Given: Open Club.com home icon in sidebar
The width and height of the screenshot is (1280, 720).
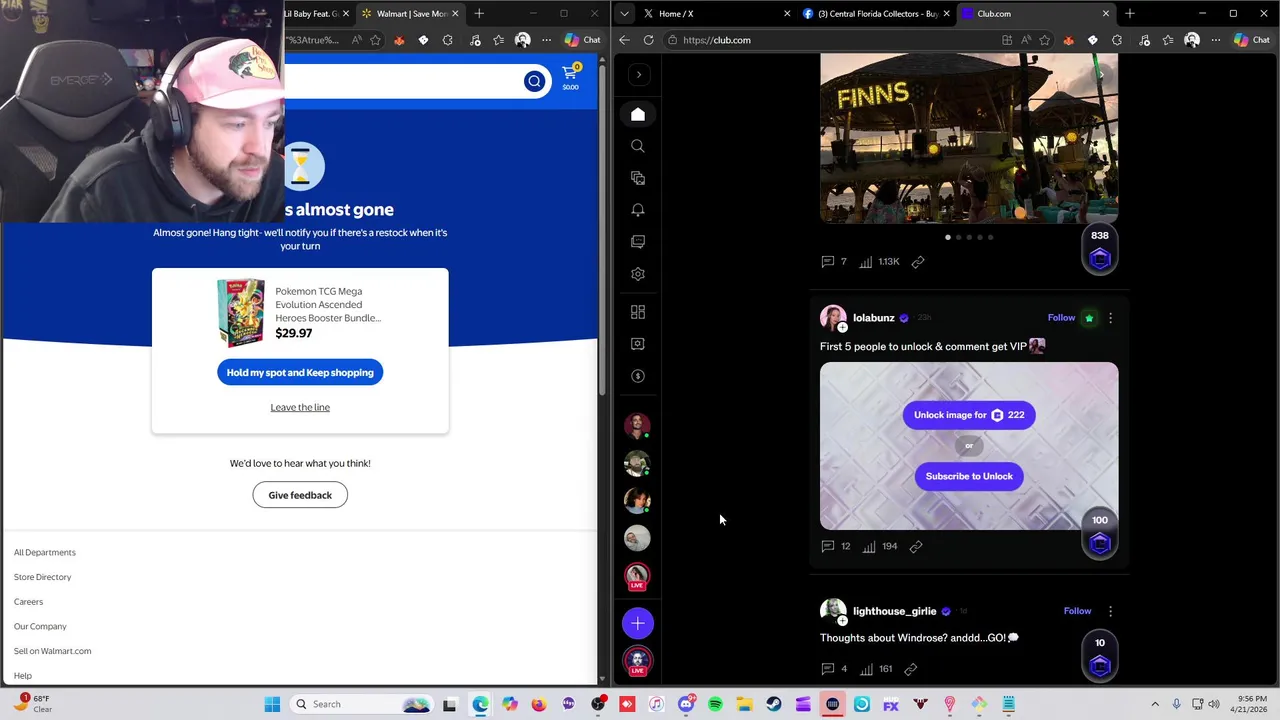Looking at the screenshot, I should [638, 114].
